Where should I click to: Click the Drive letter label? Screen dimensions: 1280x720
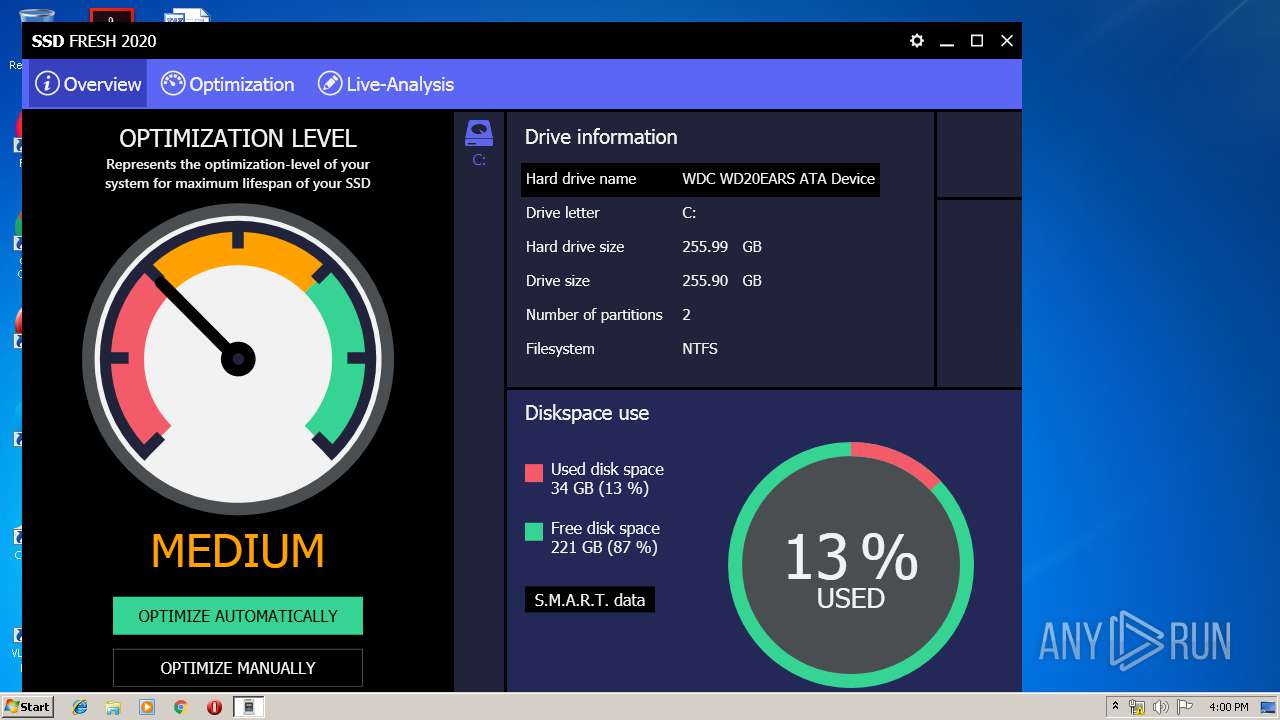click(x=563, y=213)
